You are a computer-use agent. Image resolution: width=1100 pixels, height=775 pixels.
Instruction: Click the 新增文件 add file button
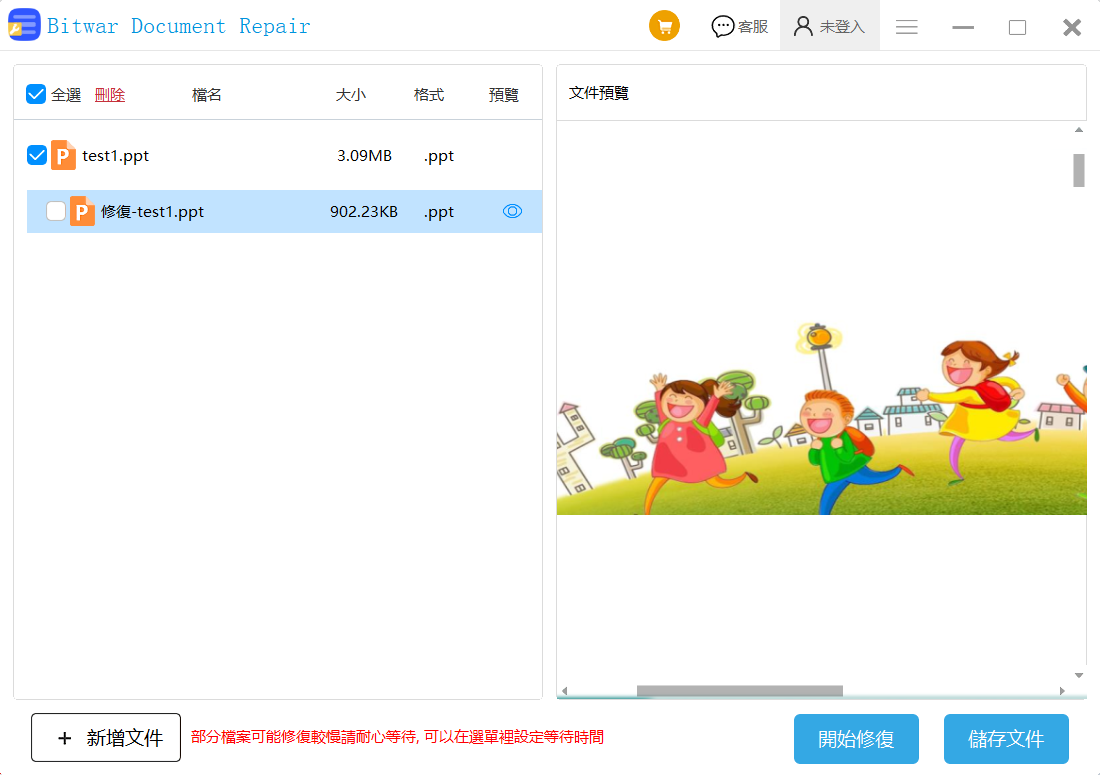coord(106,737)
